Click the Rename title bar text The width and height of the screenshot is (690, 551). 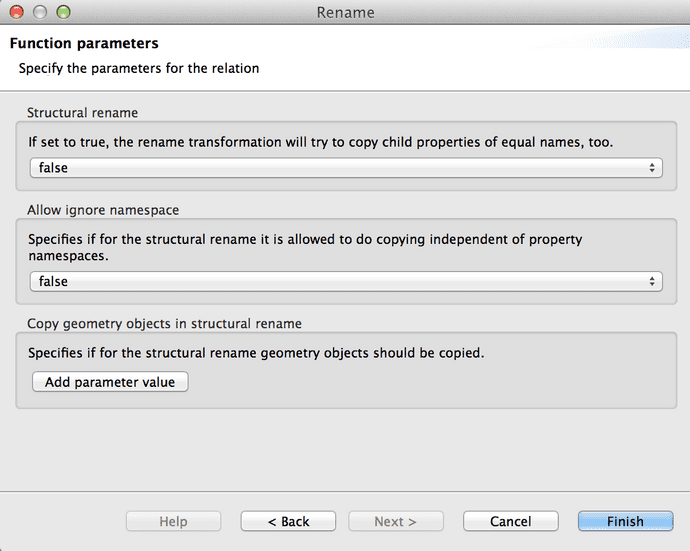(x=345, y=12)
